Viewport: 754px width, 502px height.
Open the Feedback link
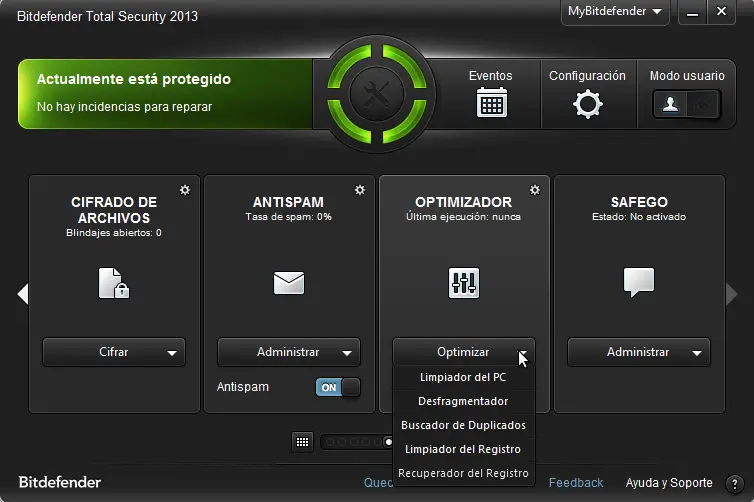[x=576, y=483]
